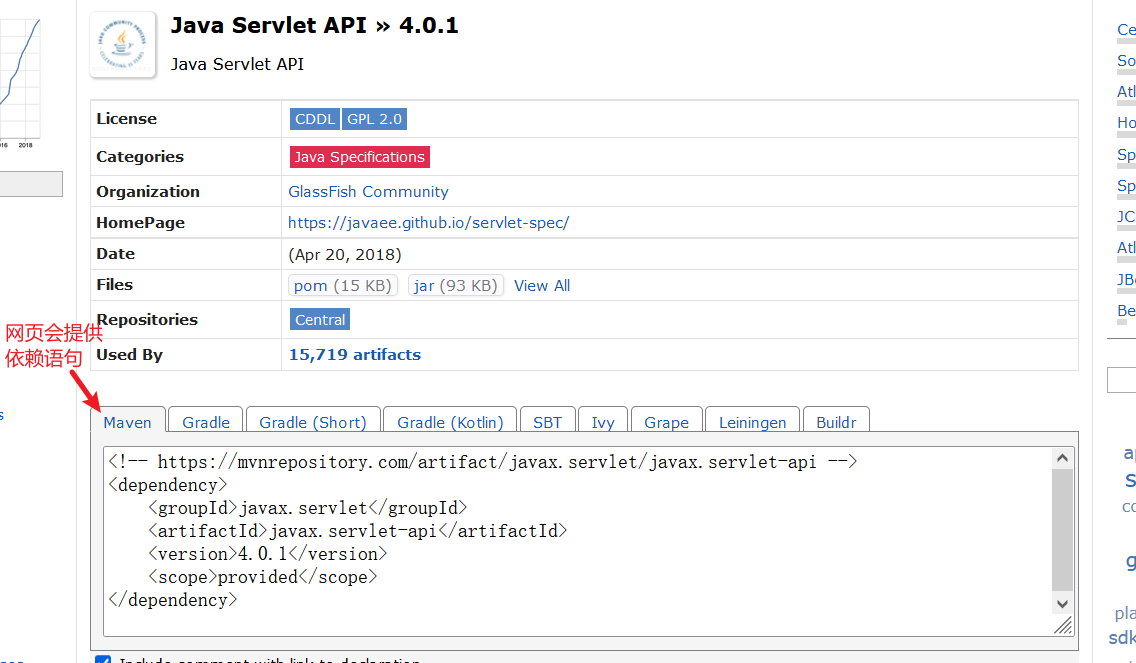Viewport: 1136px width, 663px height.
Task: Click the textarea resize handle corner
Action: [1064, 626]
